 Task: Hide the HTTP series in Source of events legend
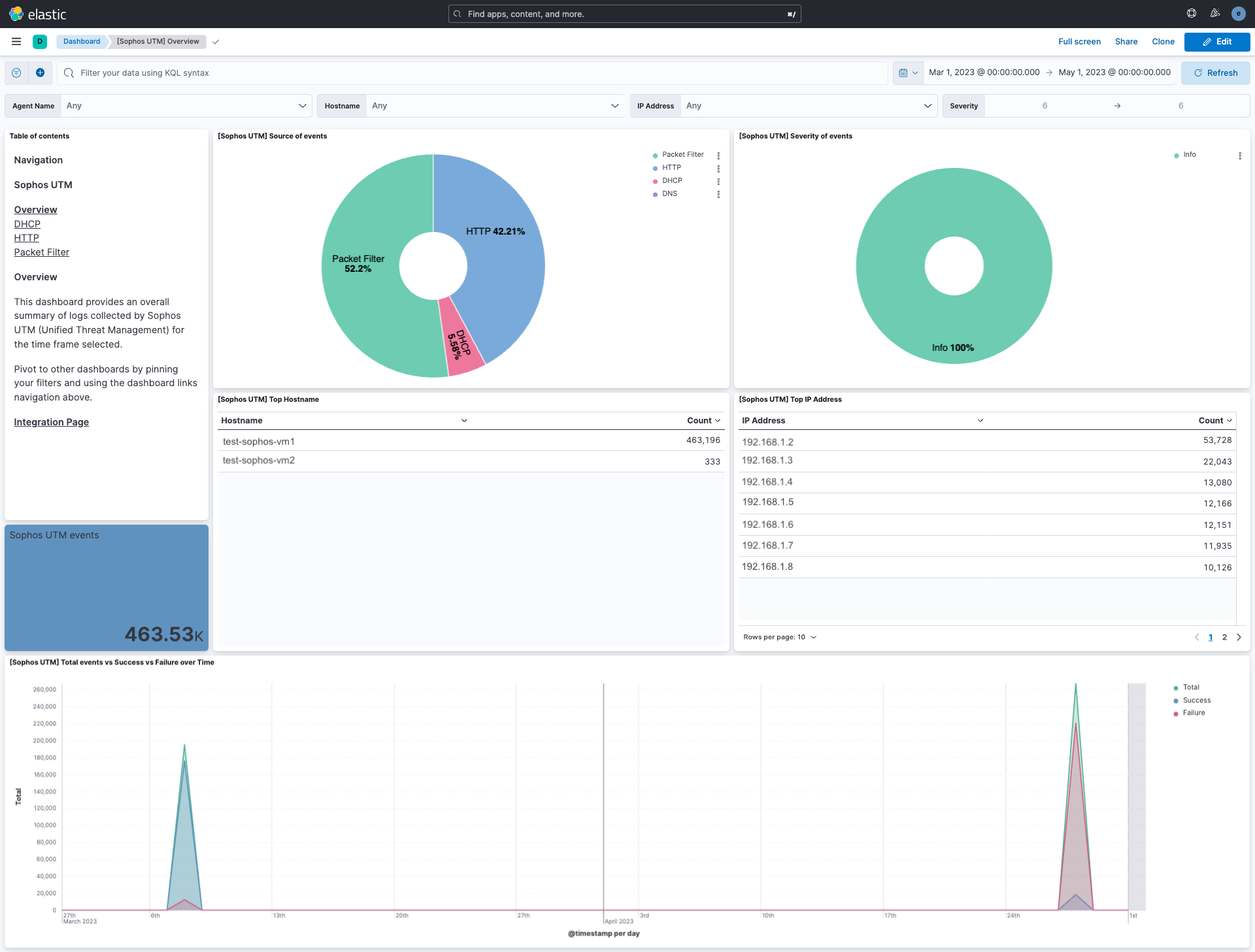pyautogui.click(x=671, y=168)
